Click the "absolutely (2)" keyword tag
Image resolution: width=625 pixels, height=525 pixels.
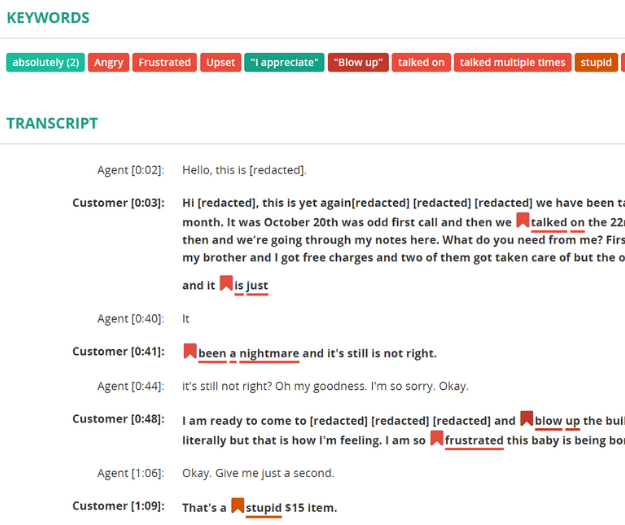pos(45,63)
